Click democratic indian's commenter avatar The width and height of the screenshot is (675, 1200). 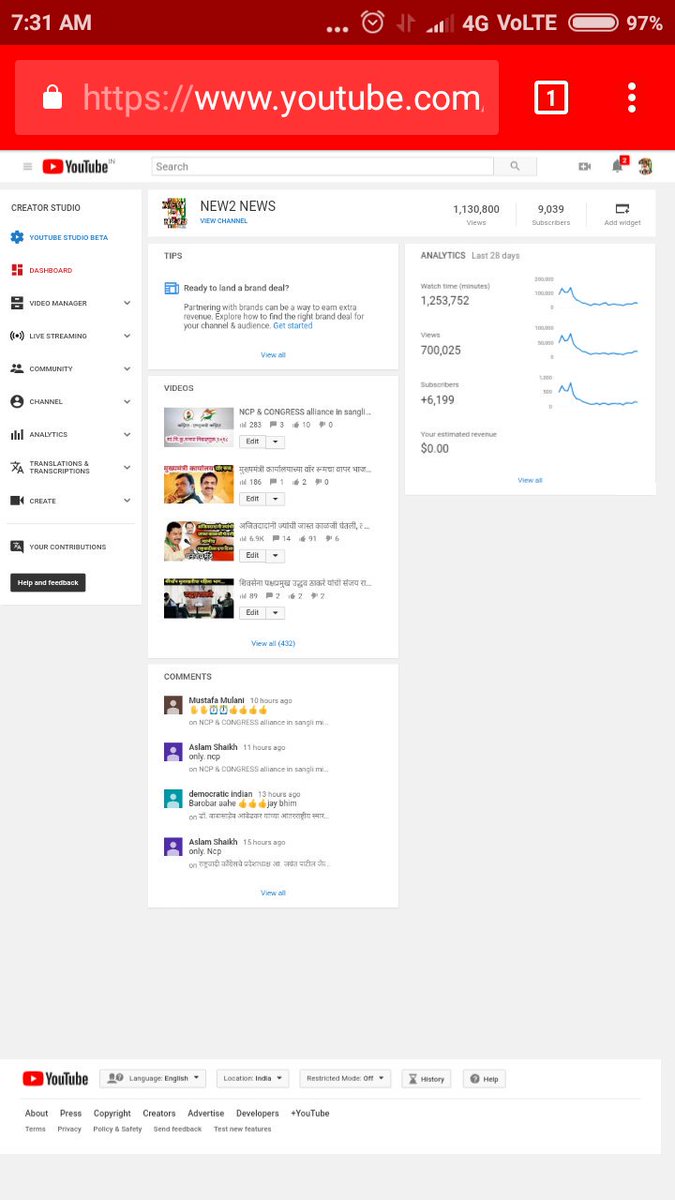(x=173, y=798)
